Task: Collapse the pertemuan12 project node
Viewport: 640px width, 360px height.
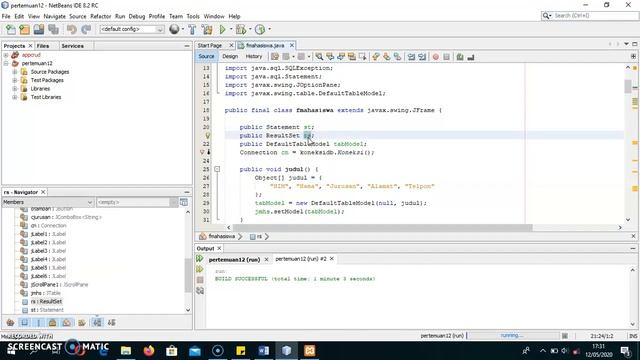Action: [x=6, y=63]
